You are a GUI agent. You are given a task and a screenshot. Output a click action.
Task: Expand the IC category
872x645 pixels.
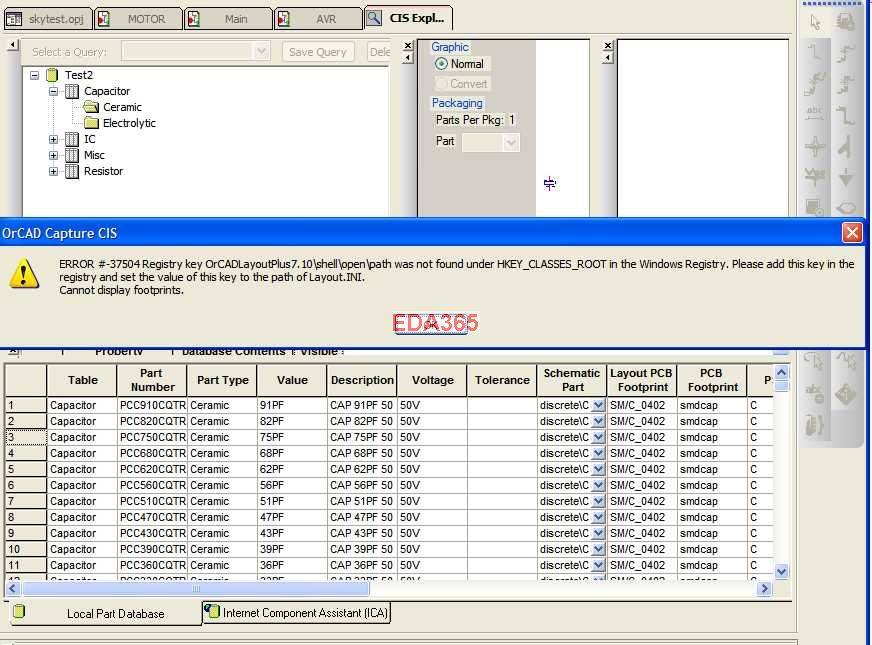pos(53,139)
